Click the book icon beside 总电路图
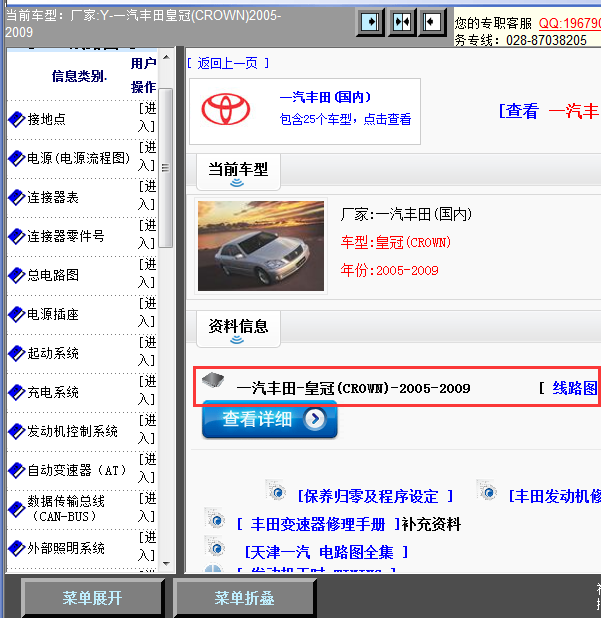Image resolution: width=601 pixels, height=618 pixels. click(17, 275)
